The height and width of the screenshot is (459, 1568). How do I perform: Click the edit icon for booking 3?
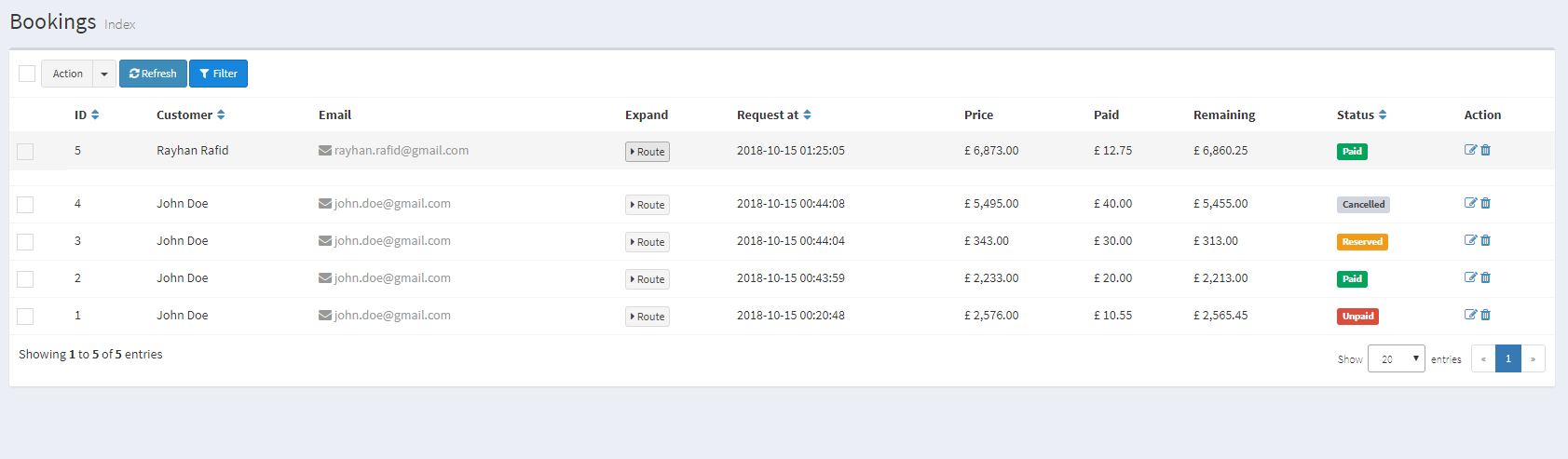click(x=1470, y=240)
